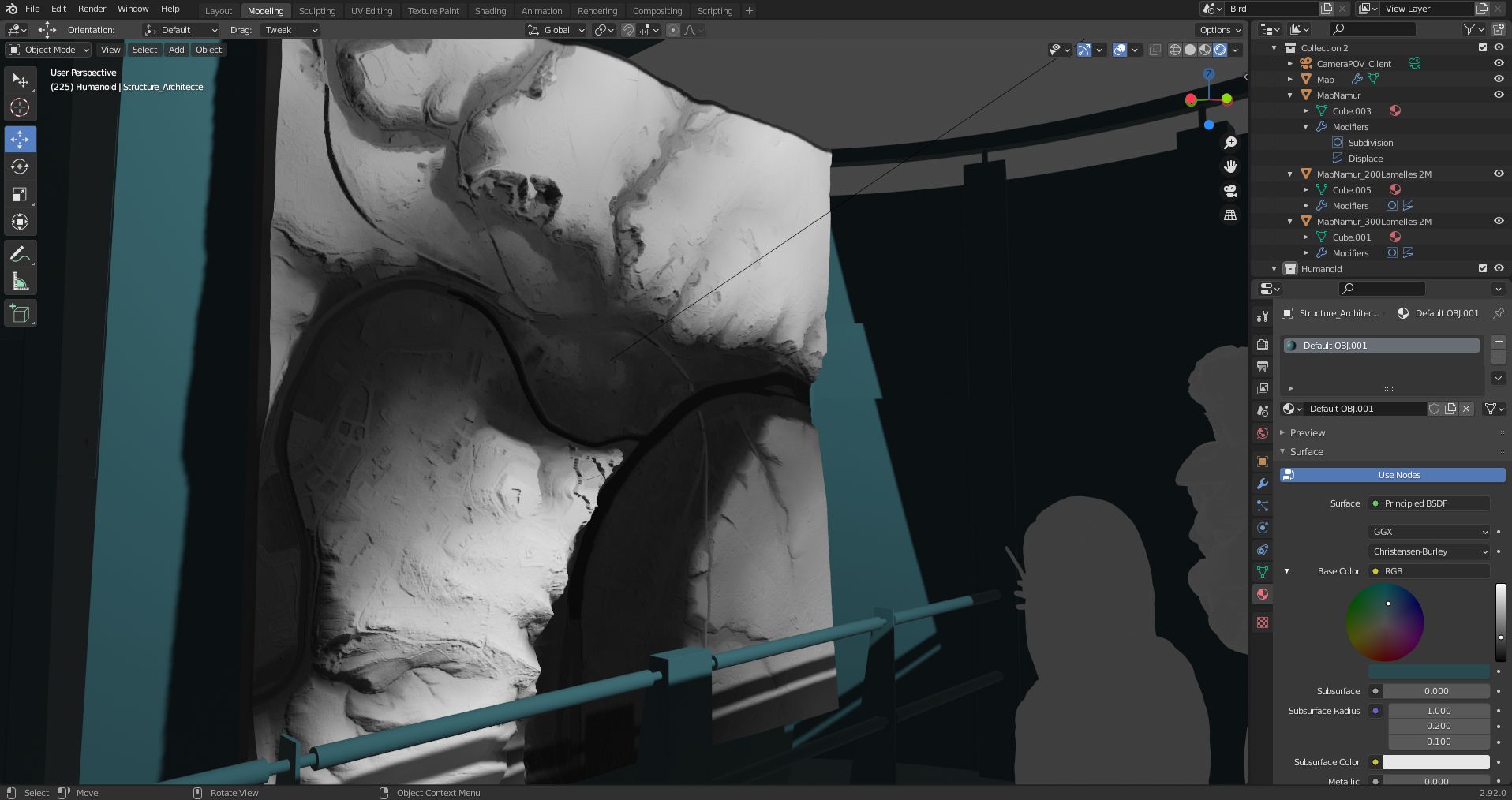Click the Use Nodes button
The image size is (1512, 800).
coord(1393,475)
